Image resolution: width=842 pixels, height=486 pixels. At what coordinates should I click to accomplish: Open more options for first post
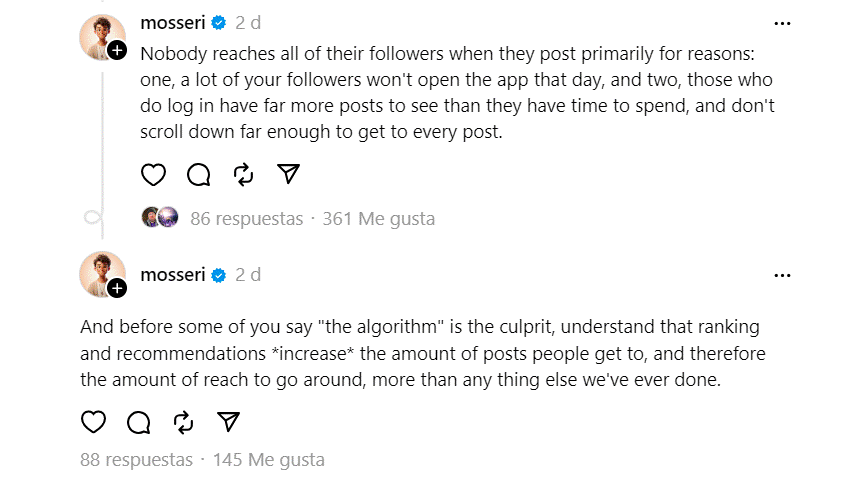782,24
